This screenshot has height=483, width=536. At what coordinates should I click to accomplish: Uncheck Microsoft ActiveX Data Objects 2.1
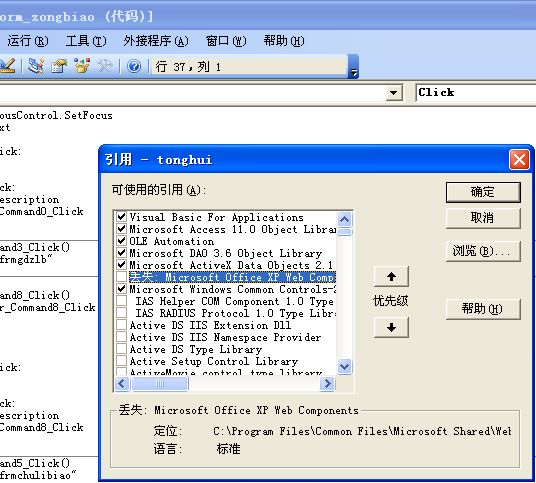point(121,265)
